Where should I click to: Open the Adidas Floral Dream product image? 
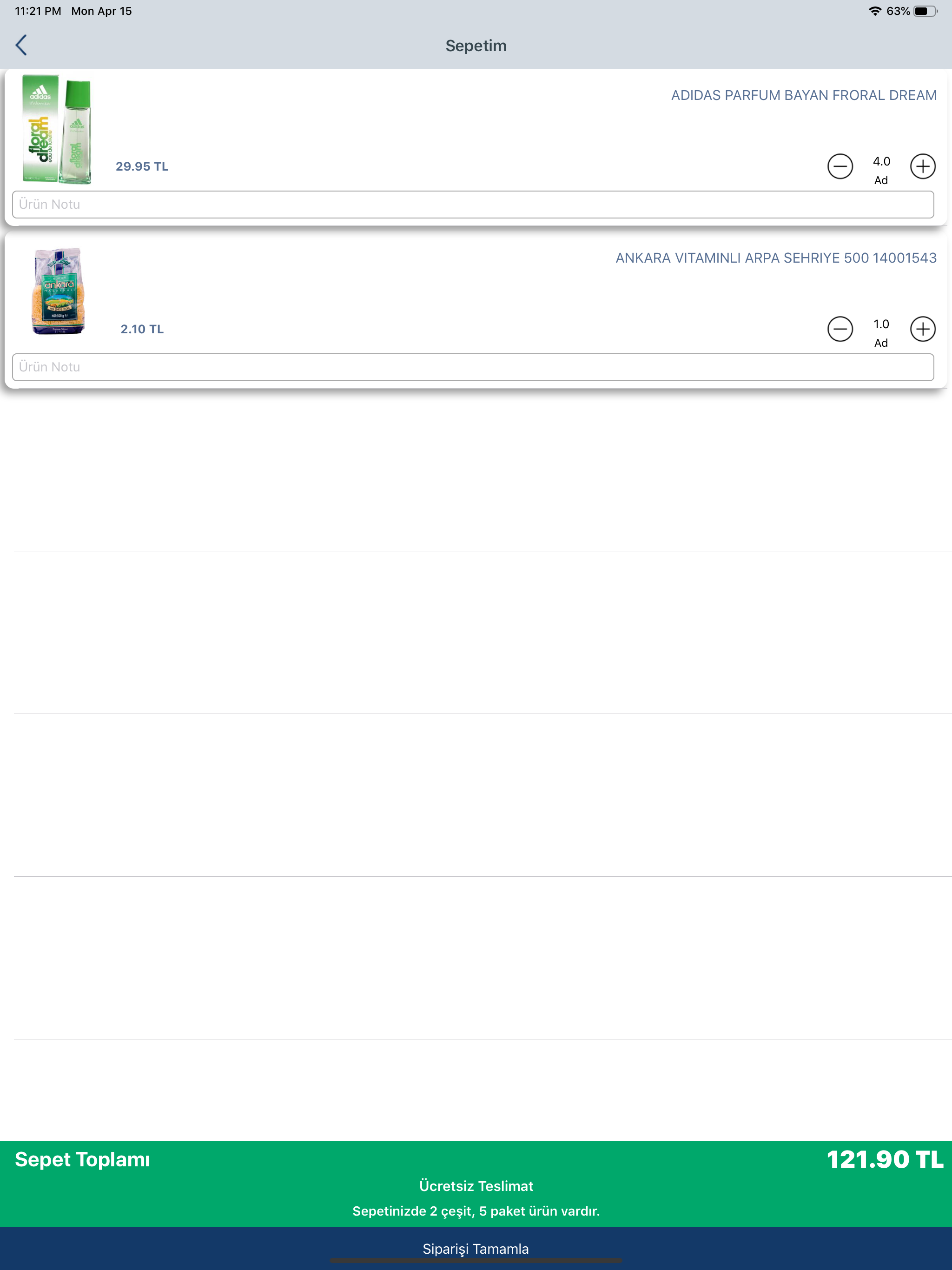click(x=58, y=129)
